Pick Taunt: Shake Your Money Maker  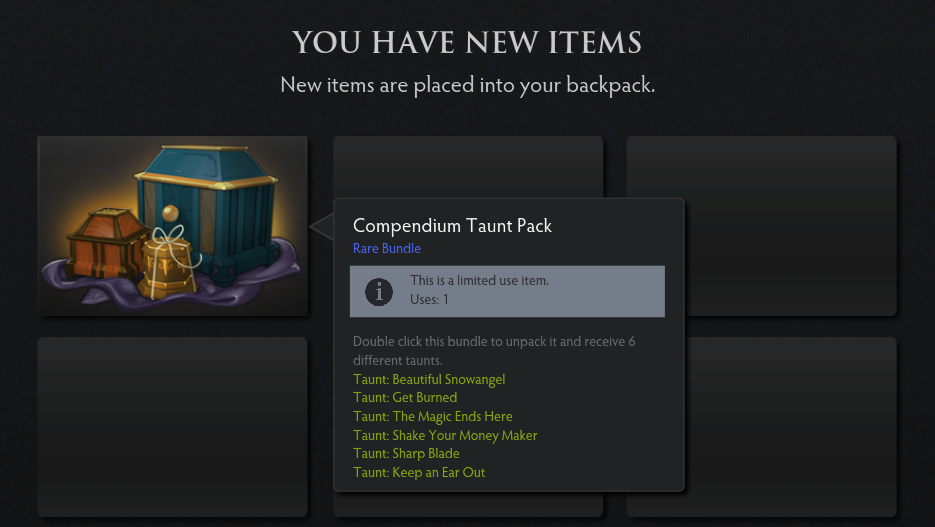(x=445, y=435)
